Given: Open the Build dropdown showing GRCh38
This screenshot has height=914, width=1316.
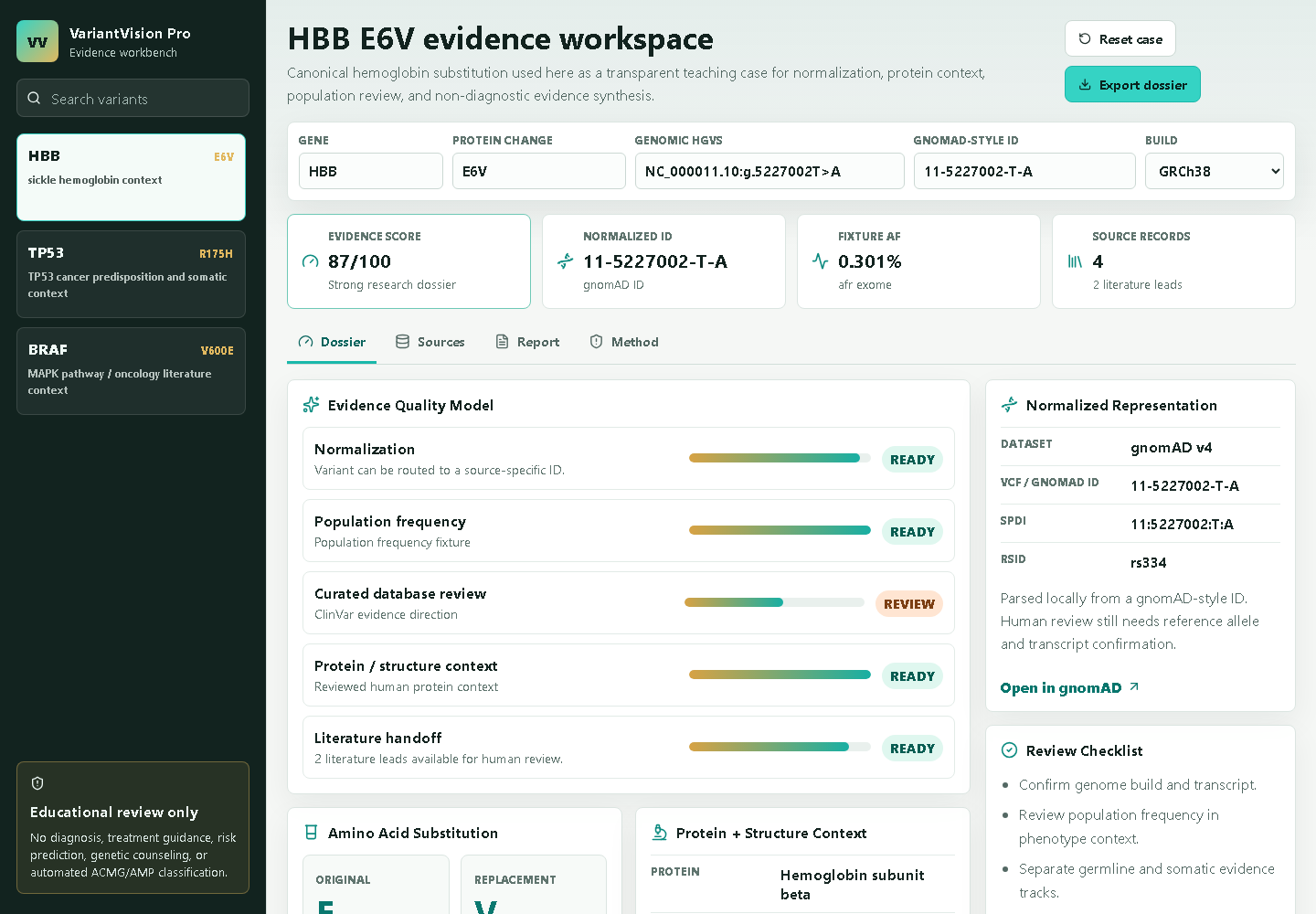Looking at the screenshot, I should tap(1215, 171).
